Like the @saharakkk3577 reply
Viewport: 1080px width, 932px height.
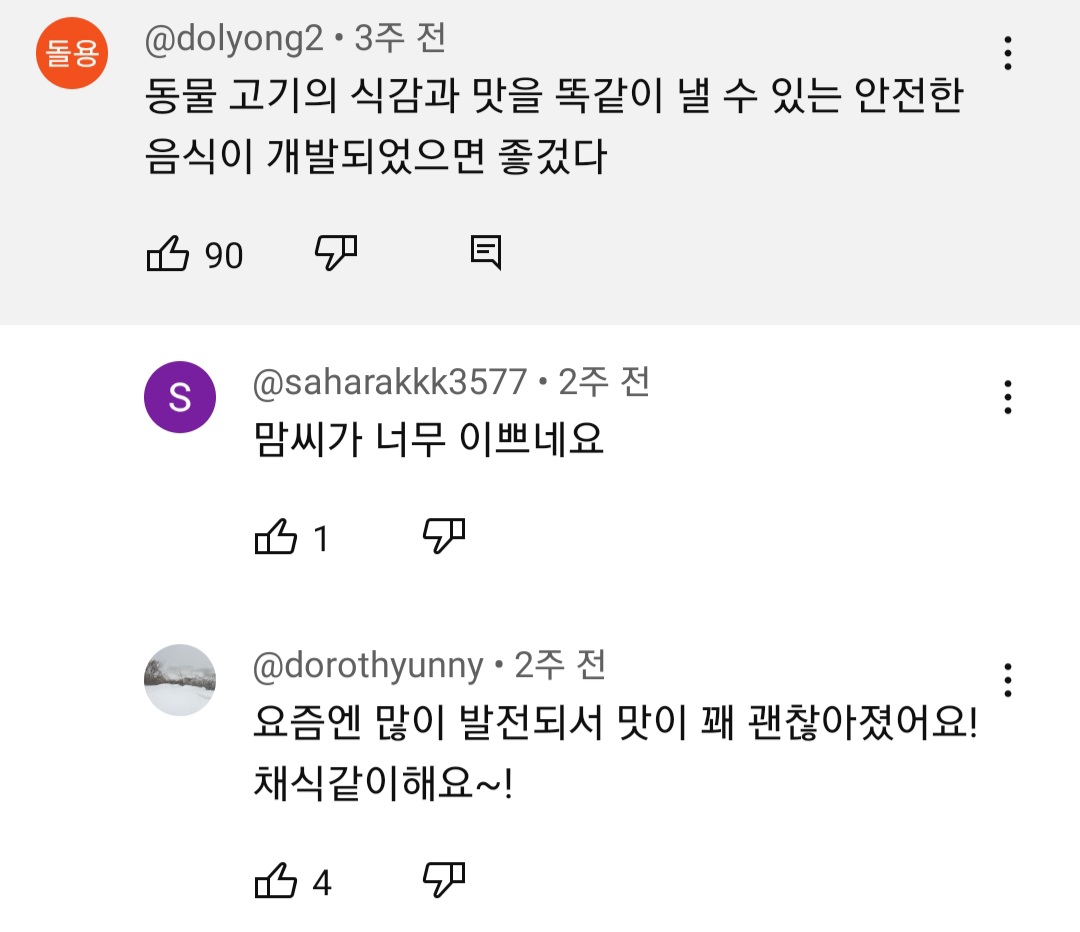(x=277, y=538)
